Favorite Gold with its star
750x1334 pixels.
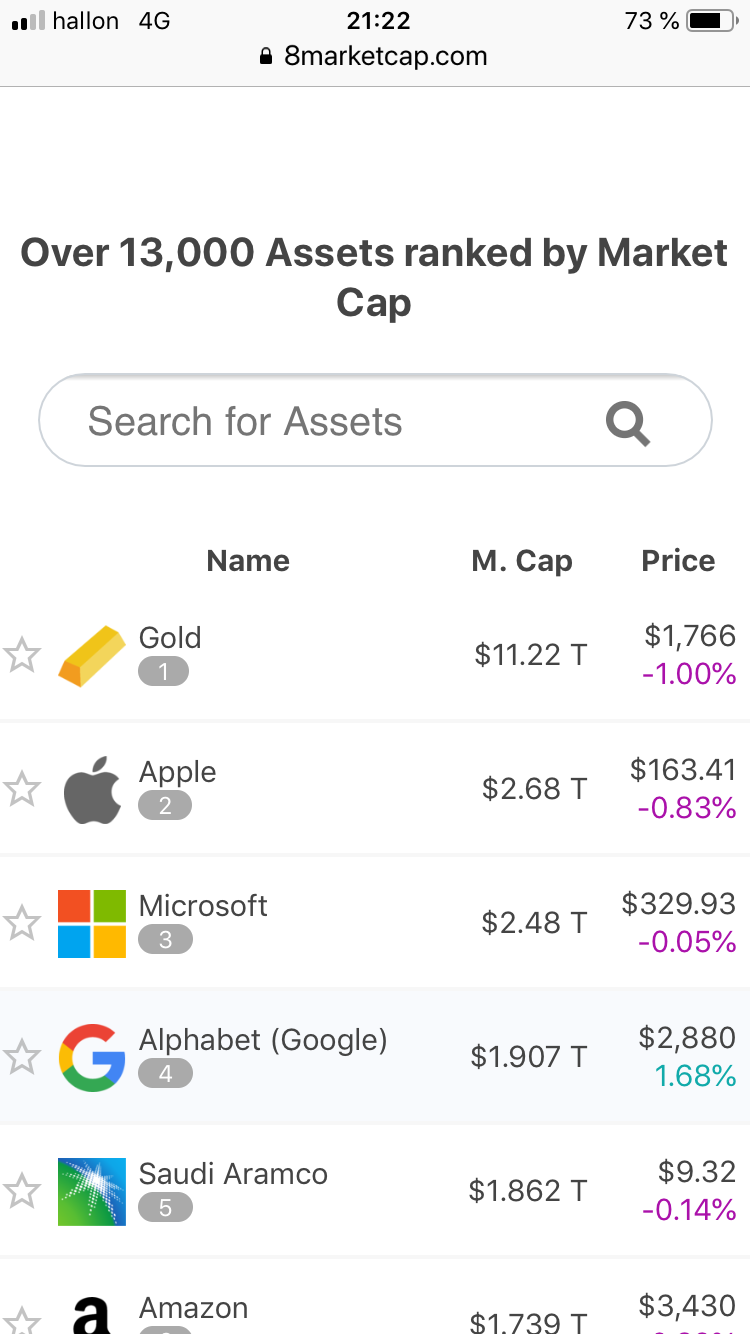tap(21, 656)
